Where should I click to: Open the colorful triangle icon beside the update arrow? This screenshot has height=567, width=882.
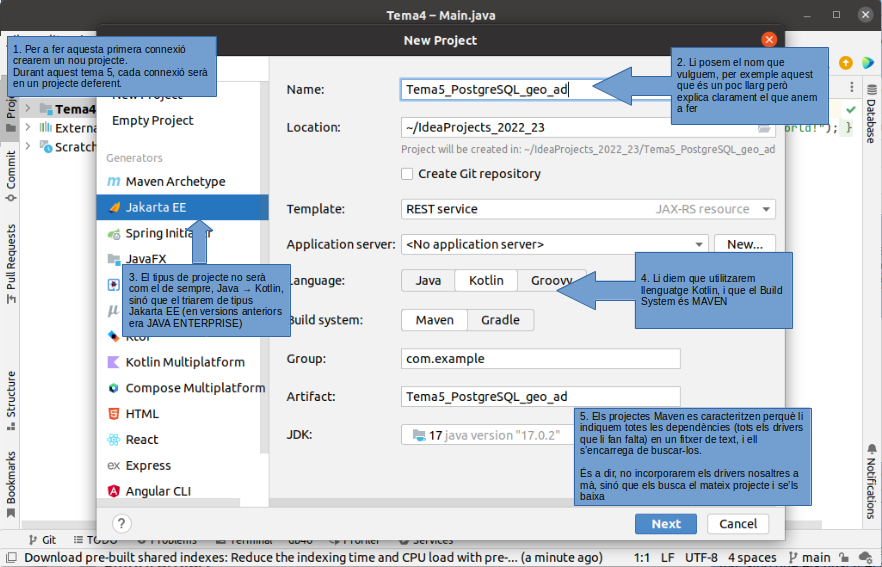point(867,63)
